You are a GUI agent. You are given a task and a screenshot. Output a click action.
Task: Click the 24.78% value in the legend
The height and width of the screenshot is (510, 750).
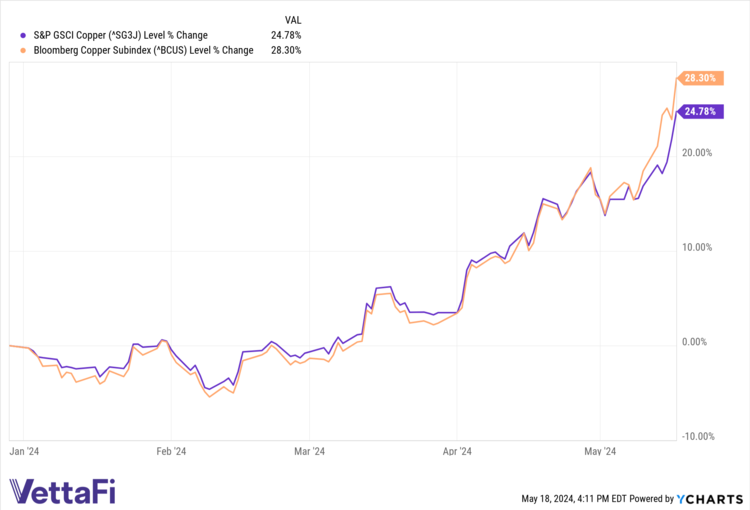point(286,35)
